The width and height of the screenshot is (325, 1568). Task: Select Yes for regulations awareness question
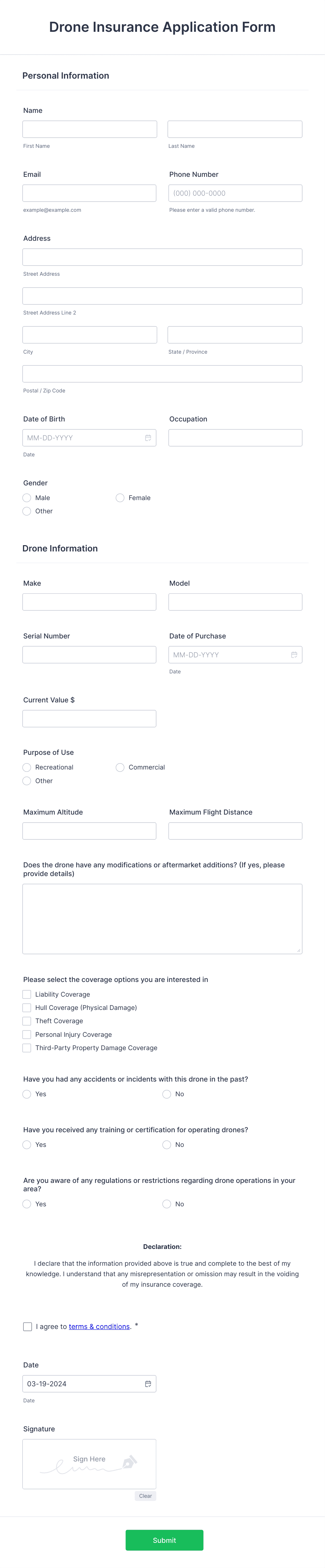click(27, 1204)
